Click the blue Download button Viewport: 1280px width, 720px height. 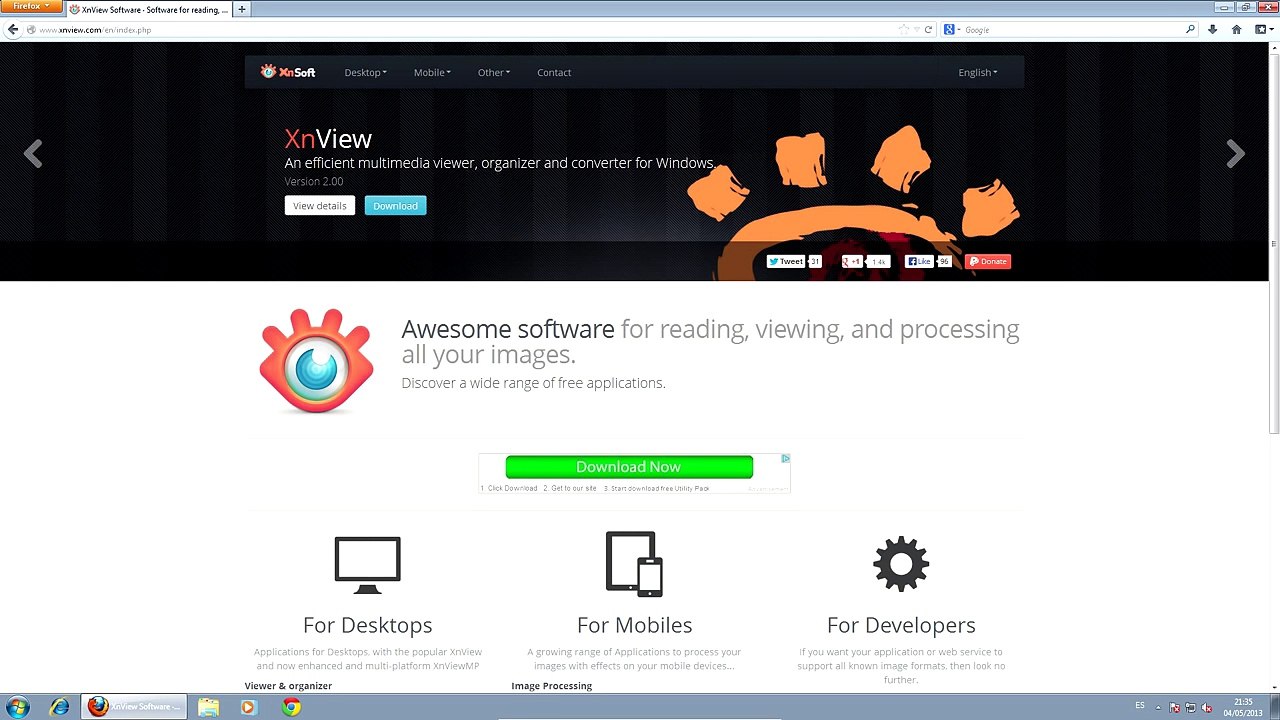(x=396, y=206)
